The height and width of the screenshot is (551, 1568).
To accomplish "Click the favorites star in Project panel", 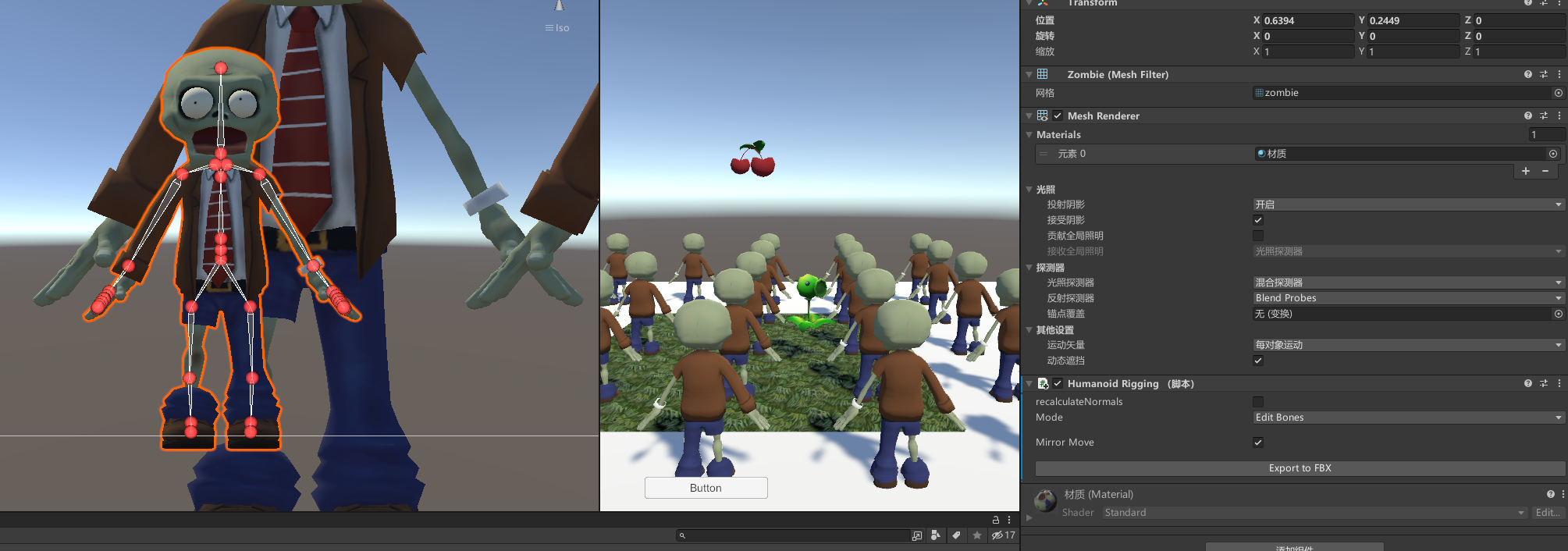I will [x=977, y=535].
